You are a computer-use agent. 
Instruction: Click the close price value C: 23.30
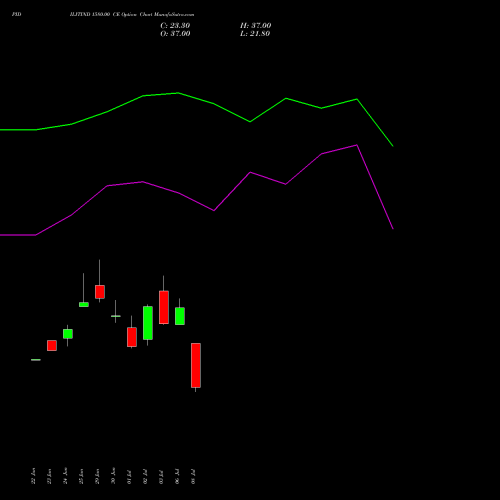click(x=175, y=26)
